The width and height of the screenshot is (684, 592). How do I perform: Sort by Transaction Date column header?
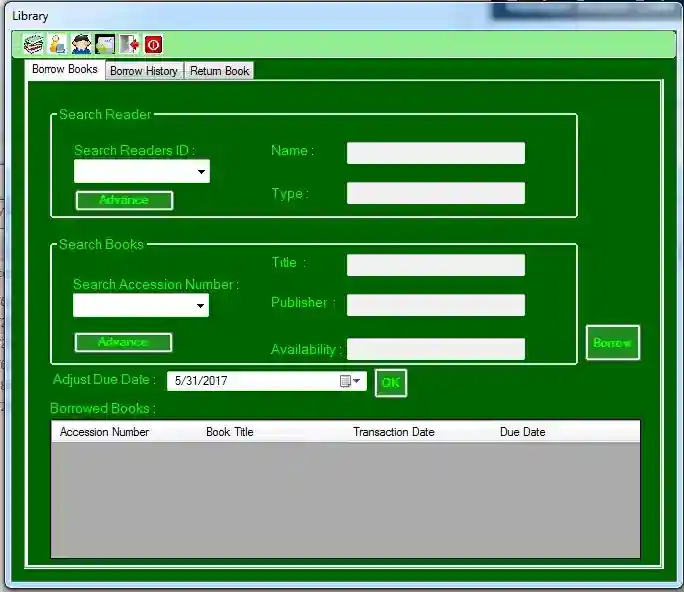(x=393, y=432)
